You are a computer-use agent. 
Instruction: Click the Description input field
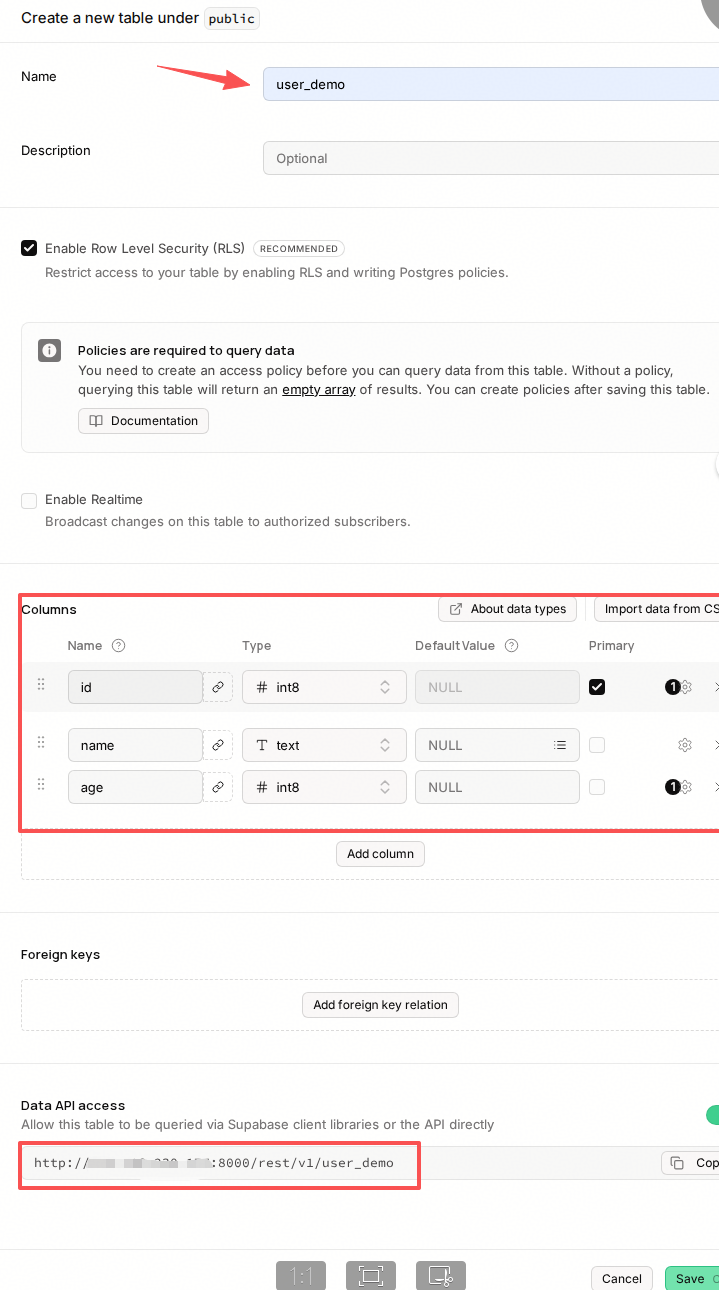pyautogui.click(x=491, y=158)
